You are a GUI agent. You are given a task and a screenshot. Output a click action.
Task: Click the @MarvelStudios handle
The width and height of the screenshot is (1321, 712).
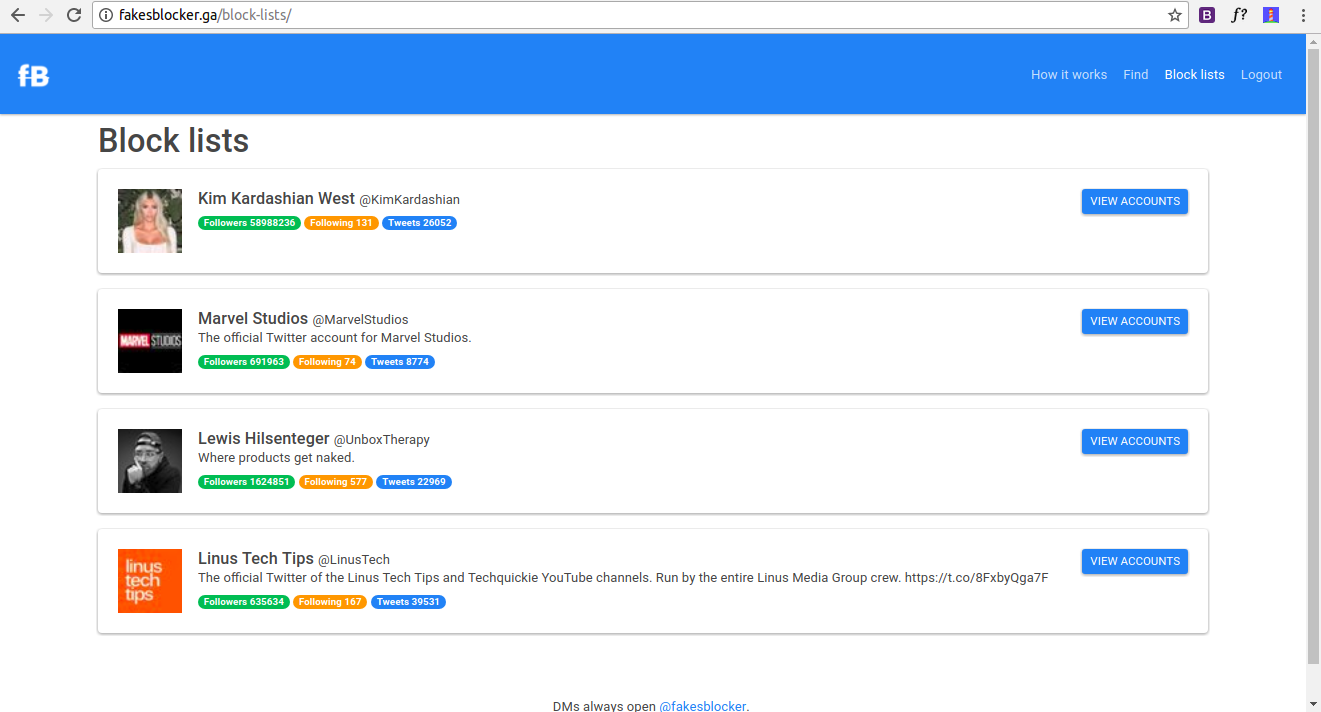coord(360,320)
